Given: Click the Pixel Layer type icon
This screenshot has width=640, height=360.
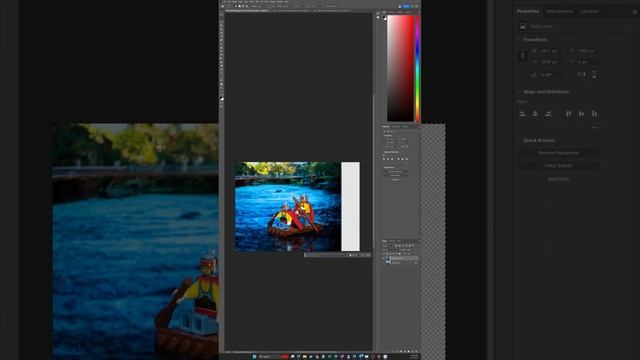Looking at the screenshot, I should click(x=523, y=26).
